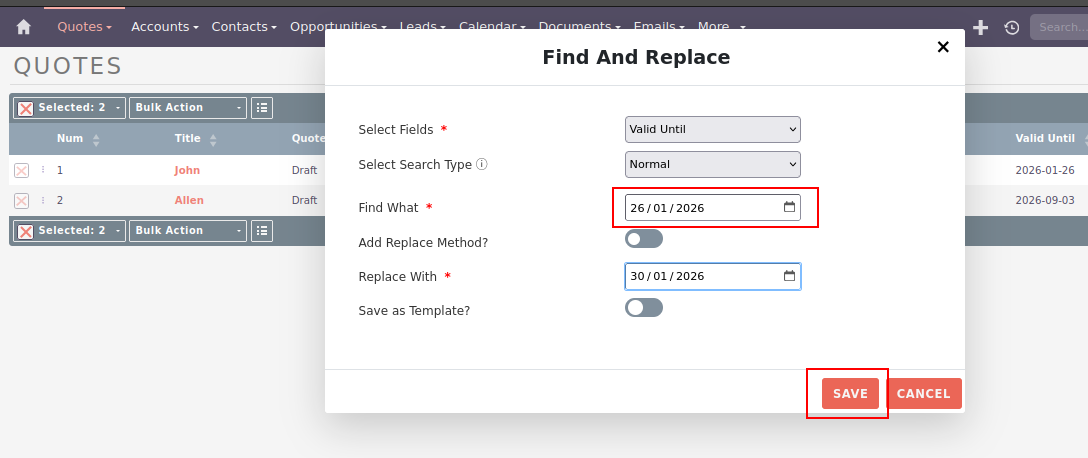Click sort arrows beside Num column
Screen dimensions: 1088x458
click(96, 139)
